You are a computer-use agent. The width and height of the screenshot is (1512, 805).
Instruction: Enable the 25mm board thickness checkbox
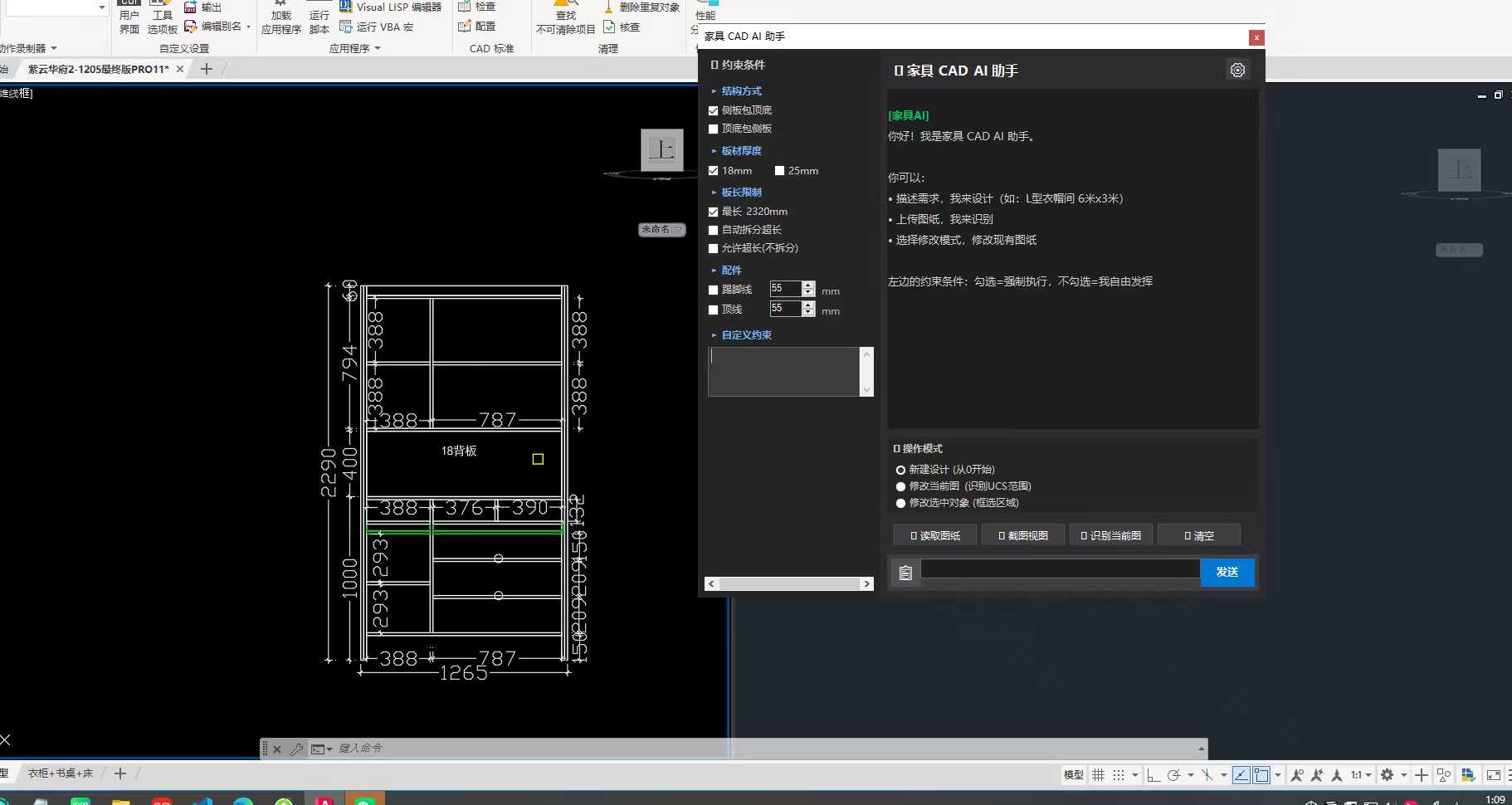[779, 171]
